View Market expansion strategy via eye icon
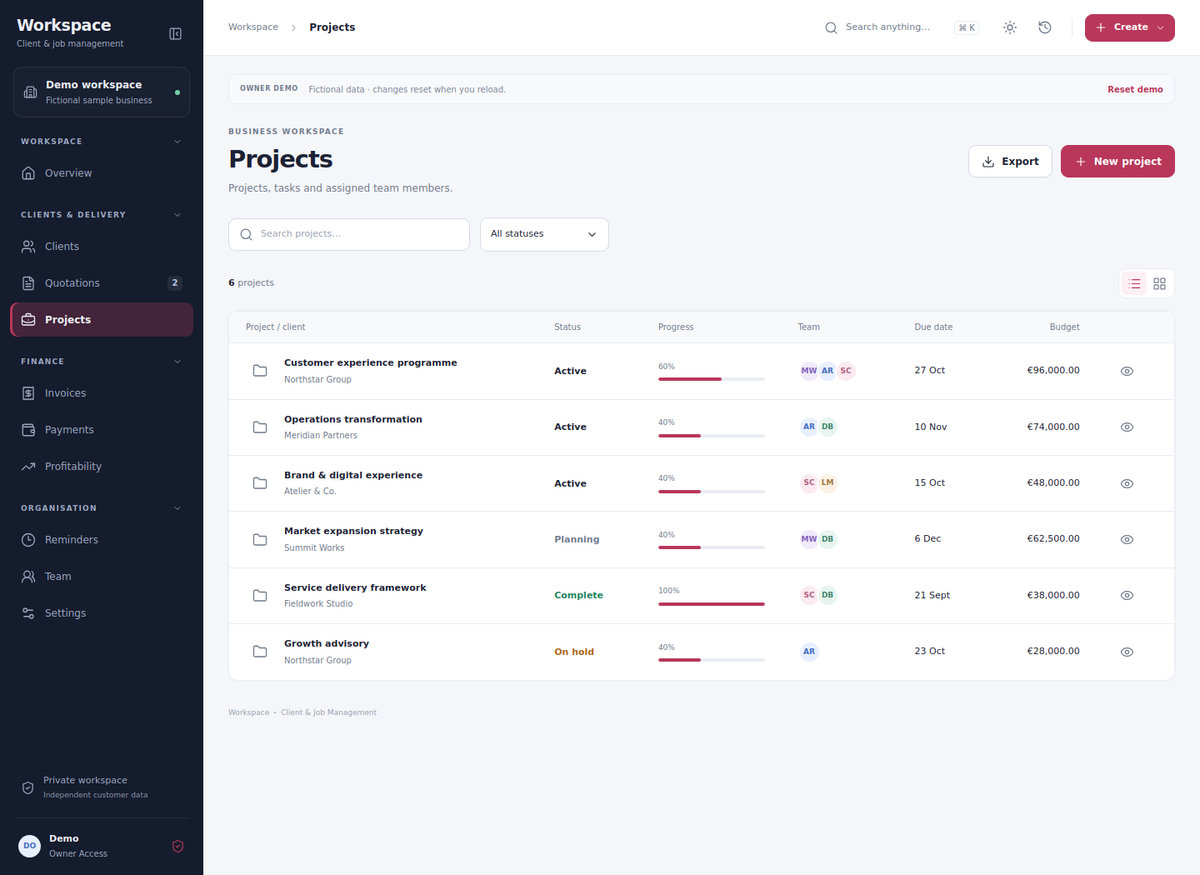1200x875 pixels. click(x=1127, y=539)
